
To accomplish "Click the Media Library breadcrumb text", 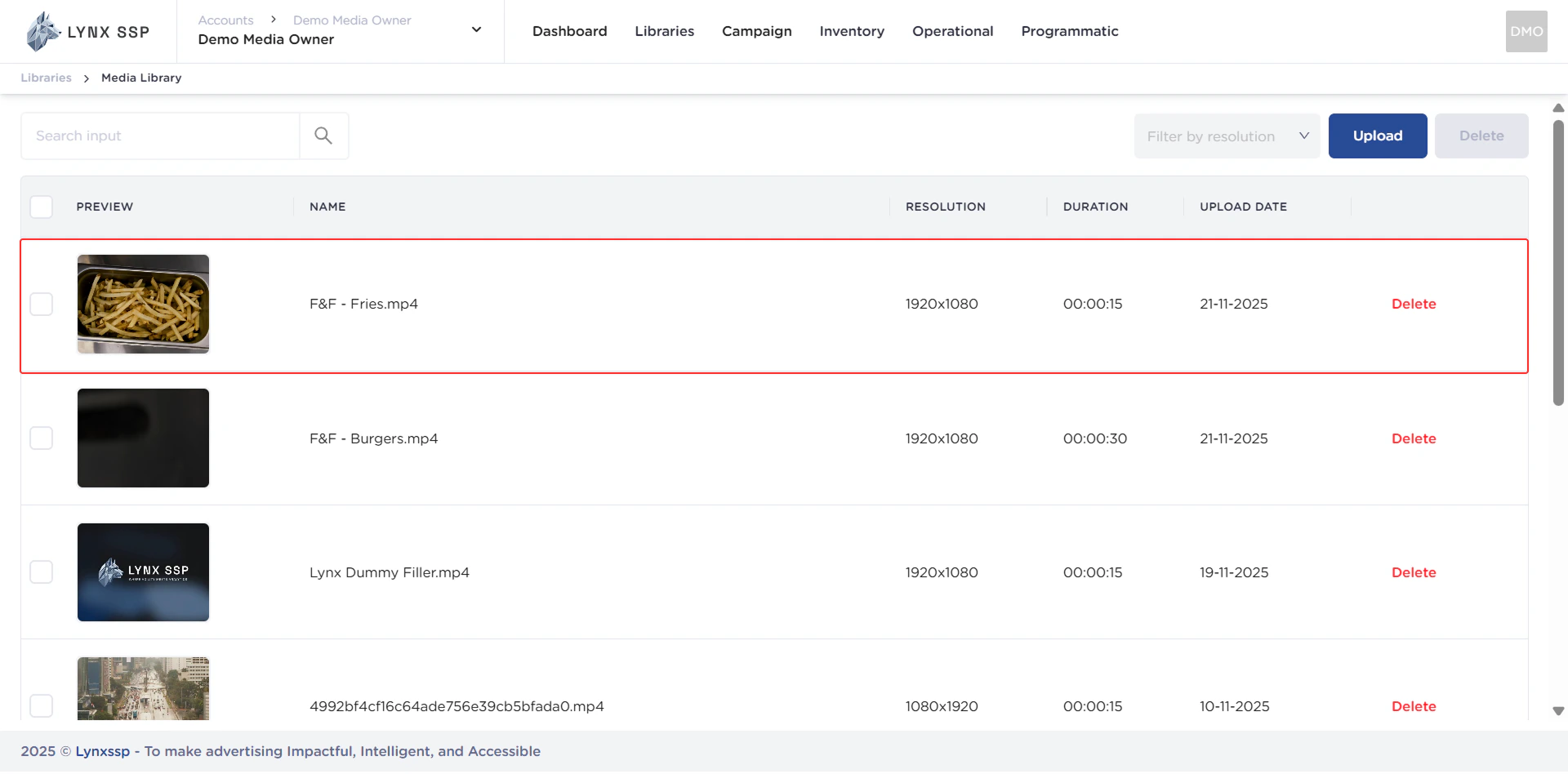I will 141,78.
